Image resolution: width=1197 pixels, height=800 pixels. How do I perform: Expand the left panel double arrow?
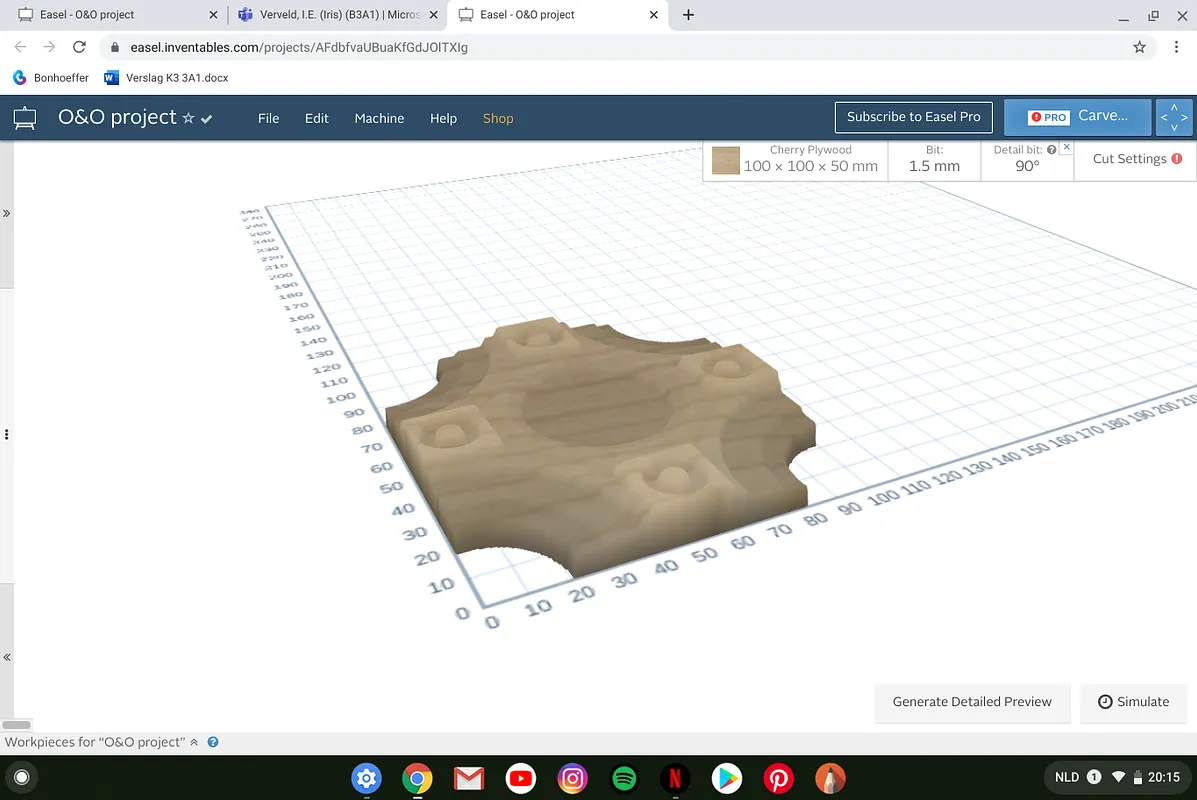point(7,214)
